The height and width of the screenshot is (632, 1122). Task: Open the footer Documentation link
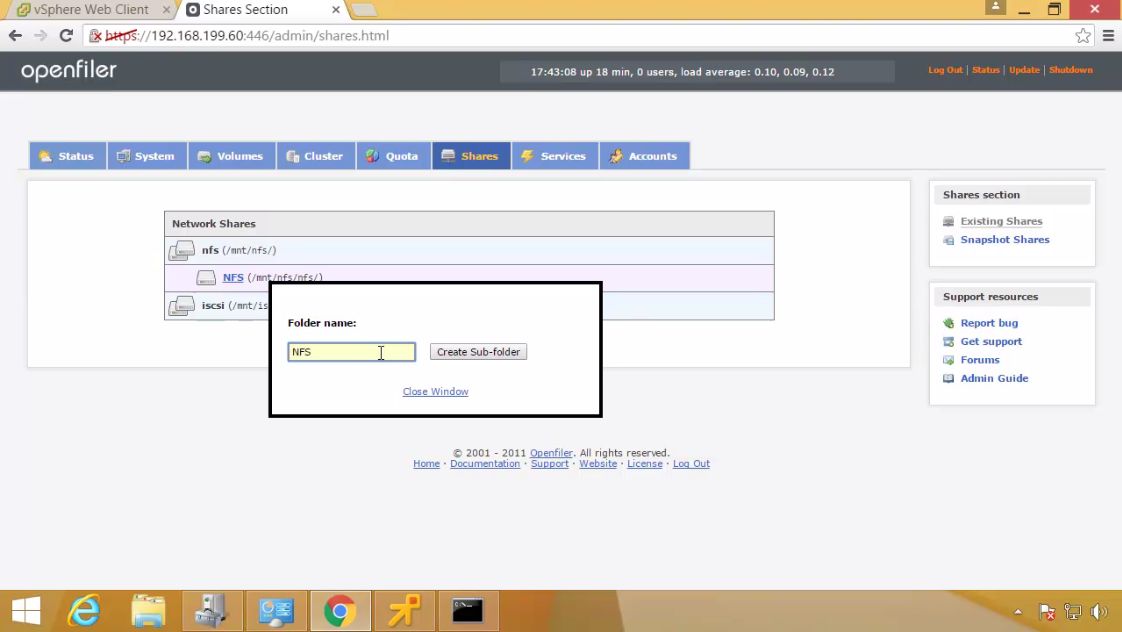[x=485, y=464]
